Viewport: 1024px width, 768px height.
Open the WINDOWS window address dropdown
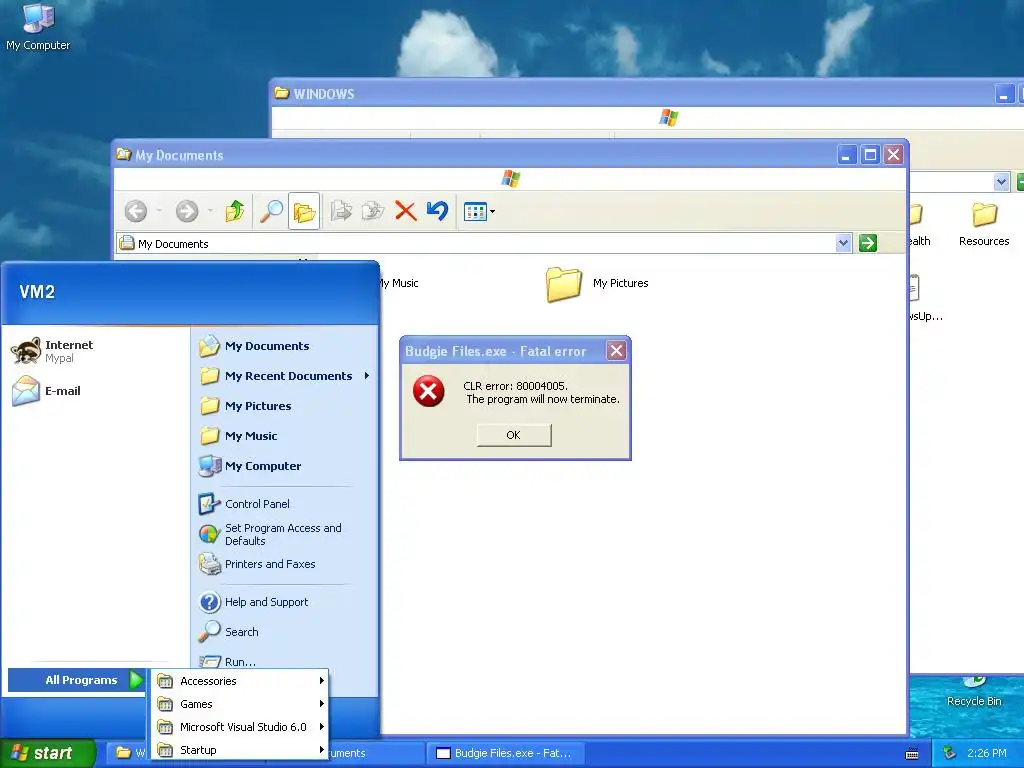click(x=1001, y=182)
